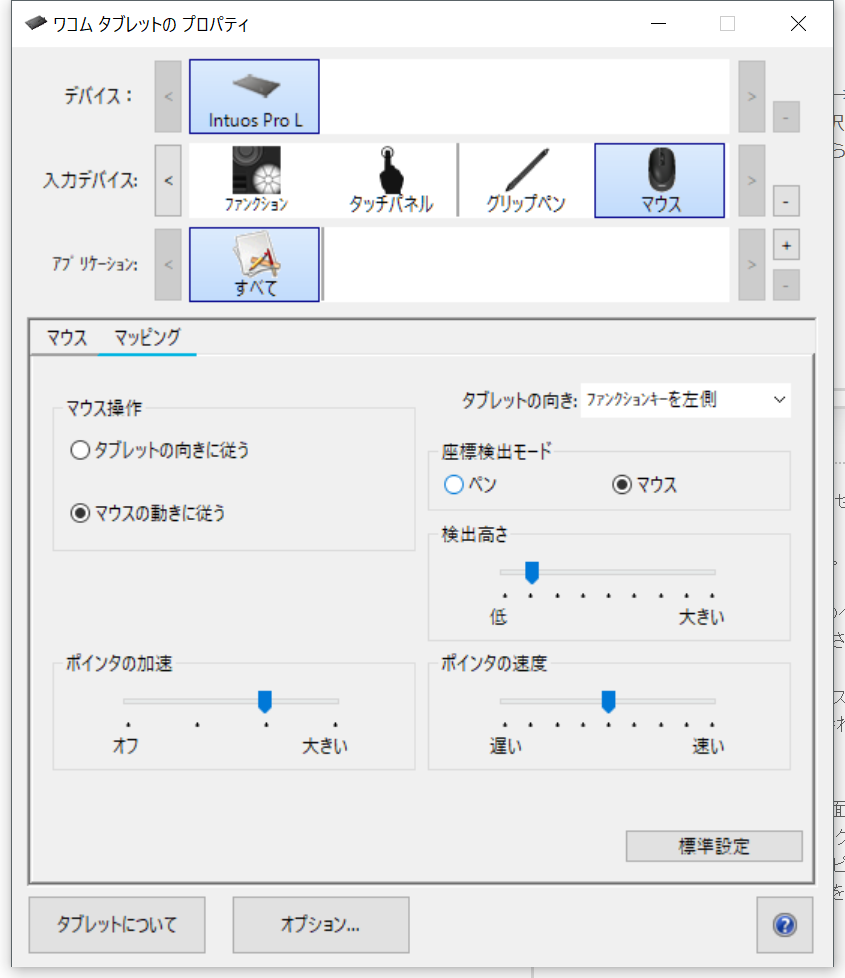Viewport: 845px width, 978px height.
Task: Select the マウス input device icon
Action: click(x=660, y=180)
